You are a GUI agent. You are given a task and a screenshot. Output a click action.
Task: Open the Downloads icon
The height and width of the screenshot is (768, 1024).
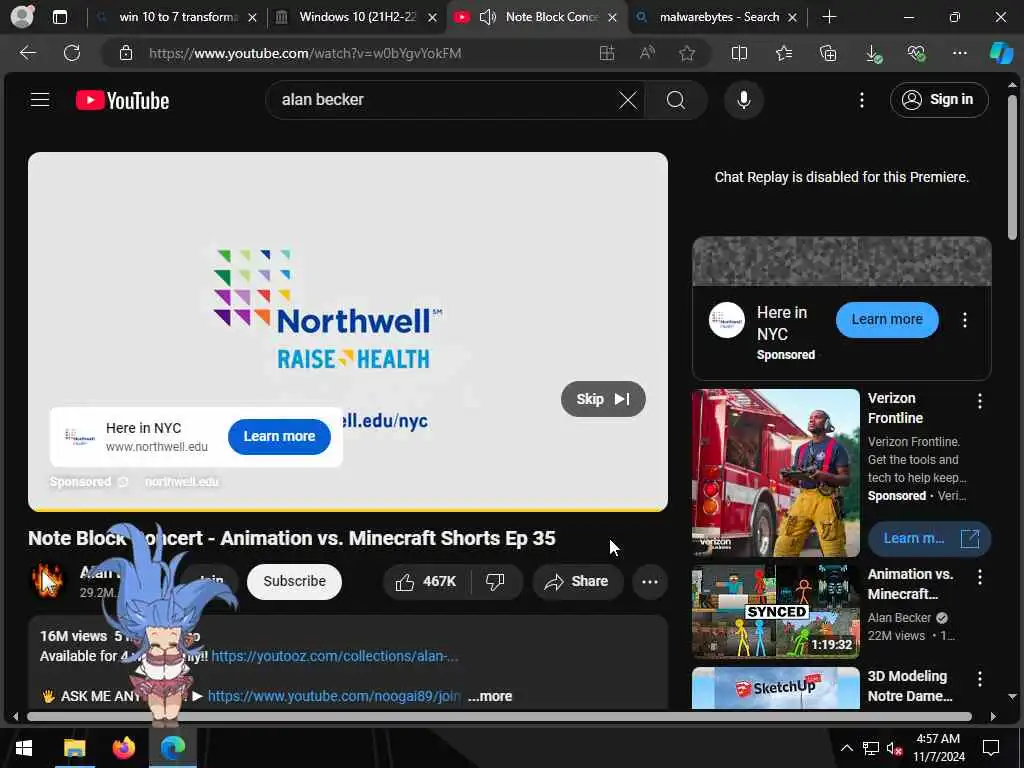pos(872,54)
